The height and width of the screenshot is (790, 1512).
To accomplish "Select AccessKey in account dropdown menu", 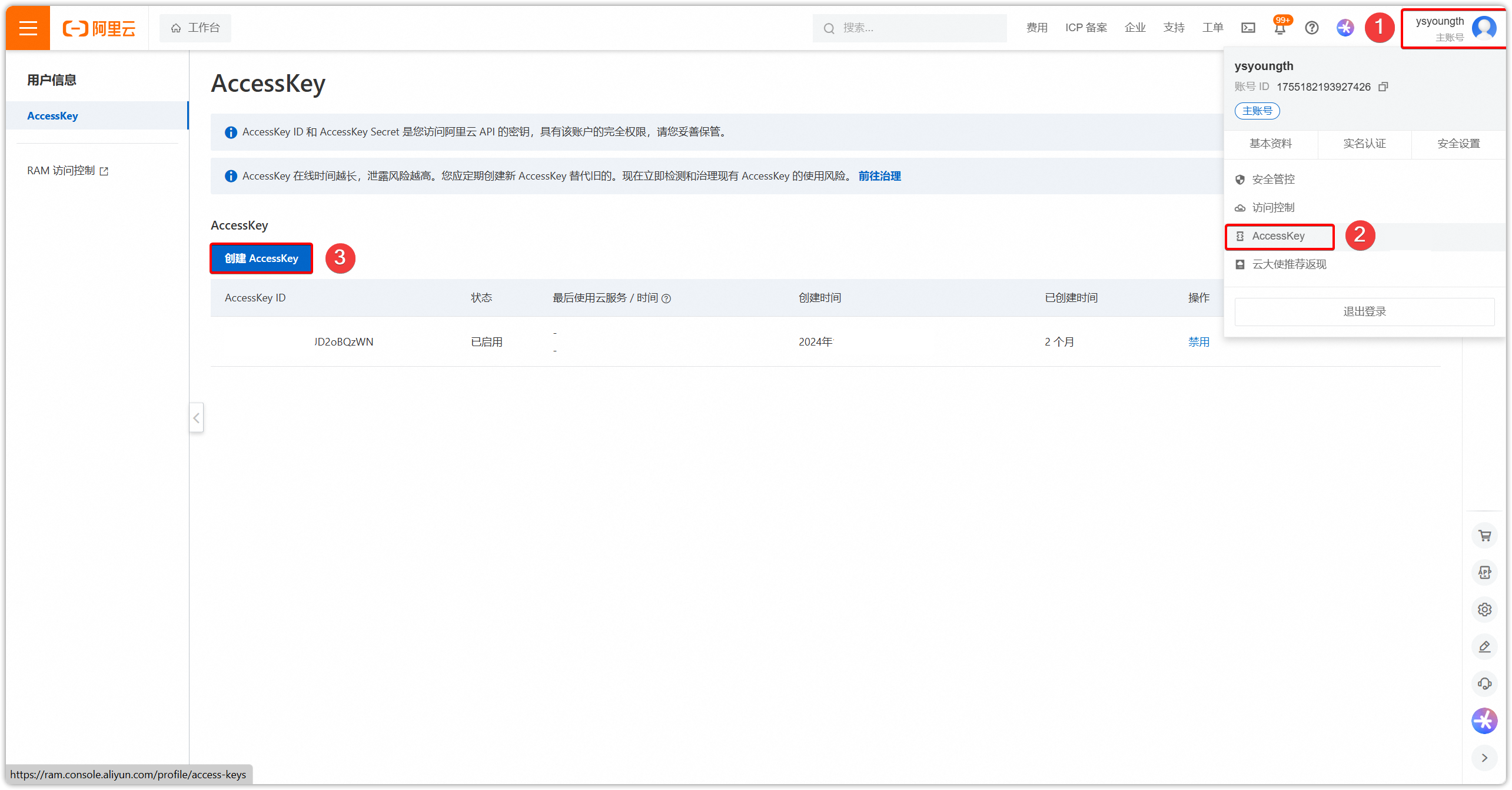I will click(1280, 236).
